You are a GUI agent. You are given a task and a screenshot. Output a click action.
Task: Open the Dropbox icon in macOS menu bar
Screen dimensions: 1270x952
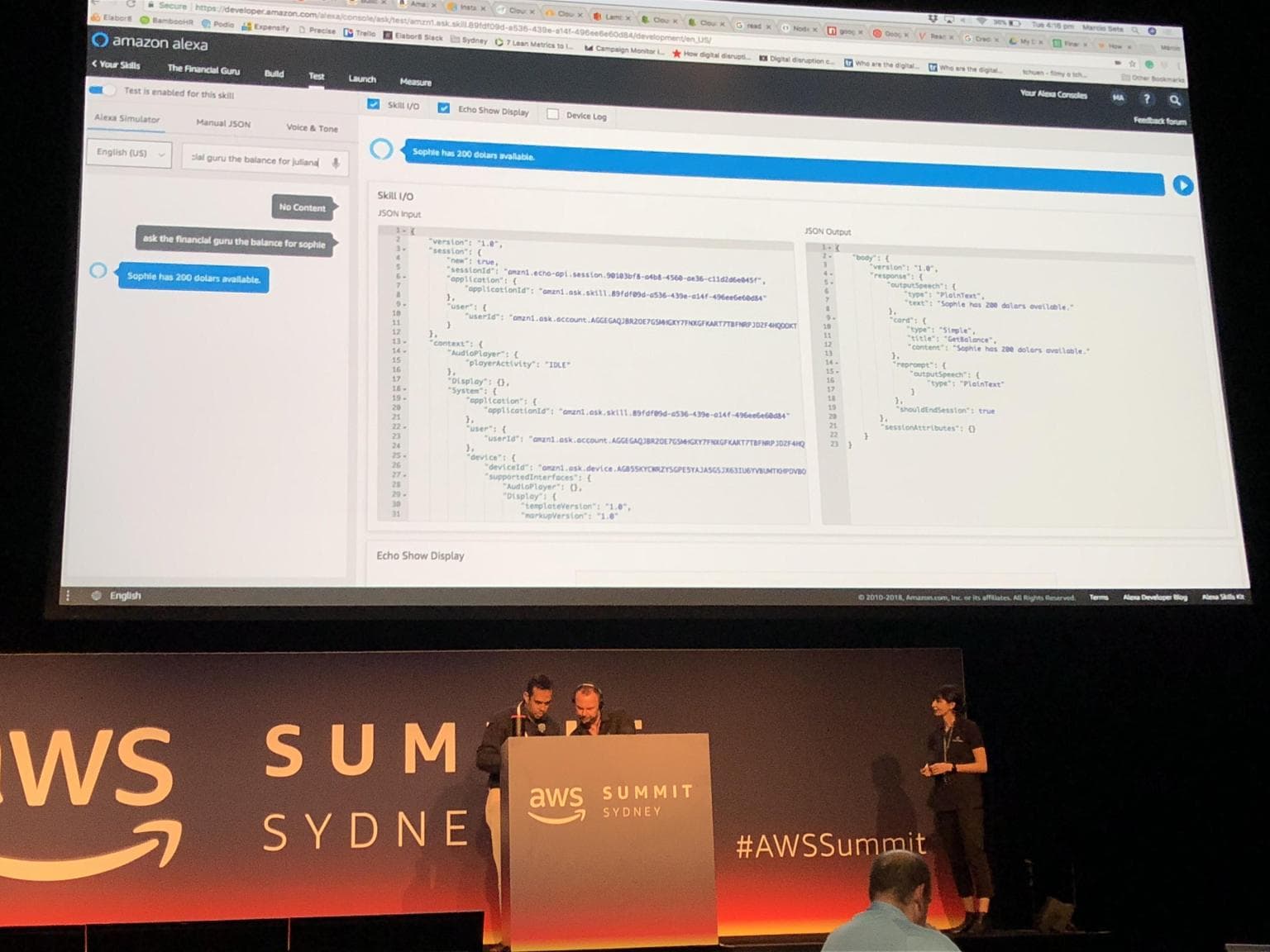pyautogui.click(x=933, y=18)
